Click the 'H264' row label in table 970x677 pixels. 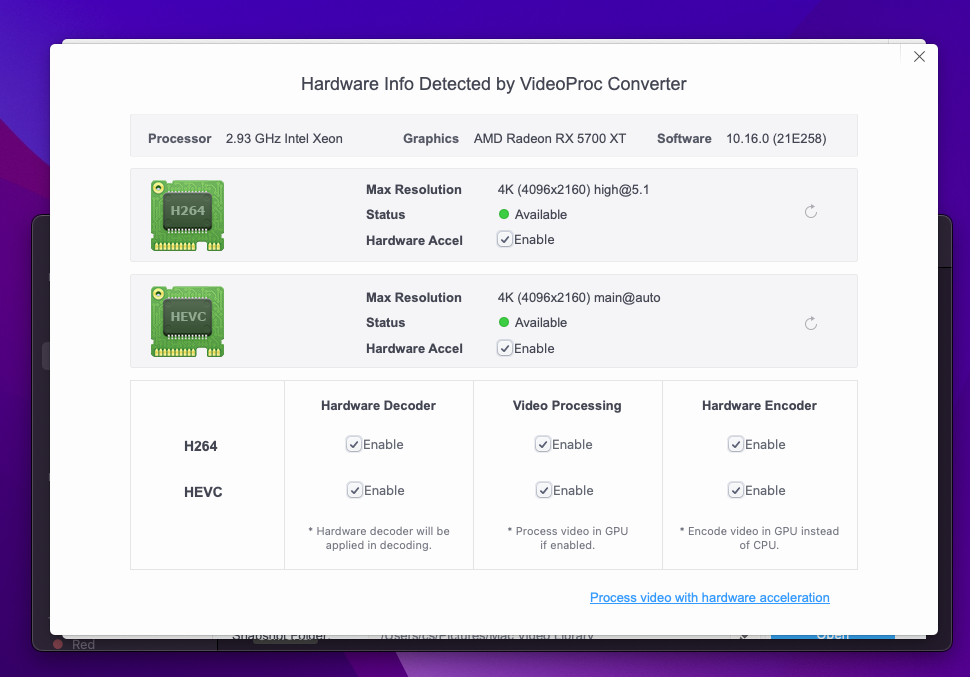point(200,446)
